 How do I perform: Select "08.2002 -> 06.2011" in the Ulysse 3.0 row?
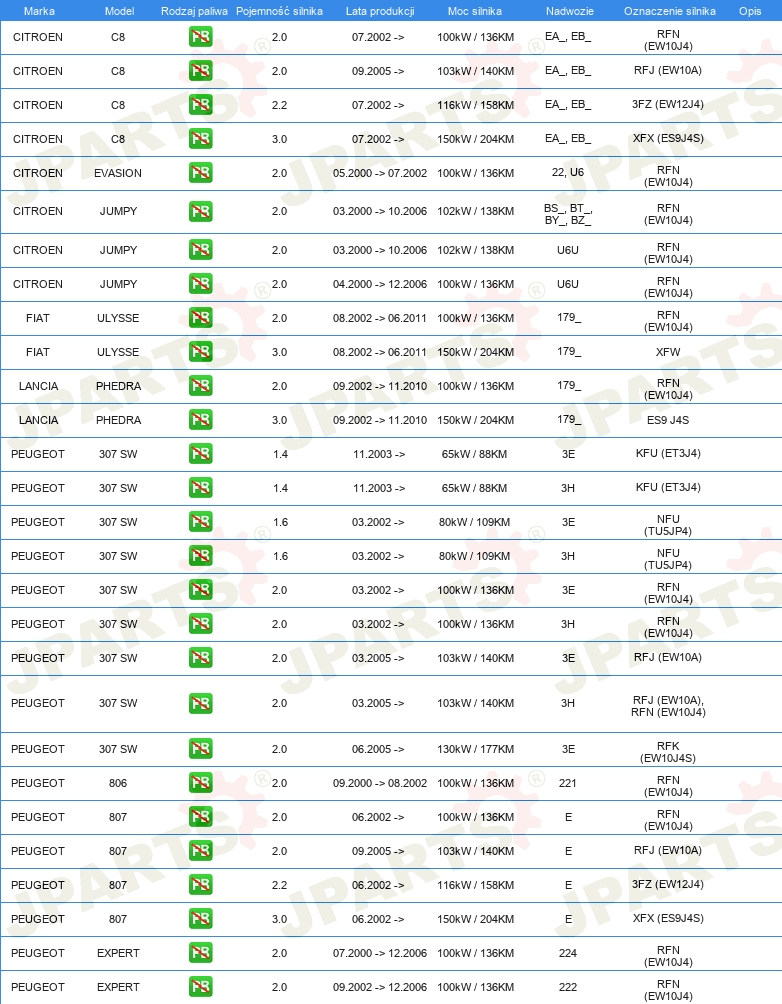tap(380, 352)
